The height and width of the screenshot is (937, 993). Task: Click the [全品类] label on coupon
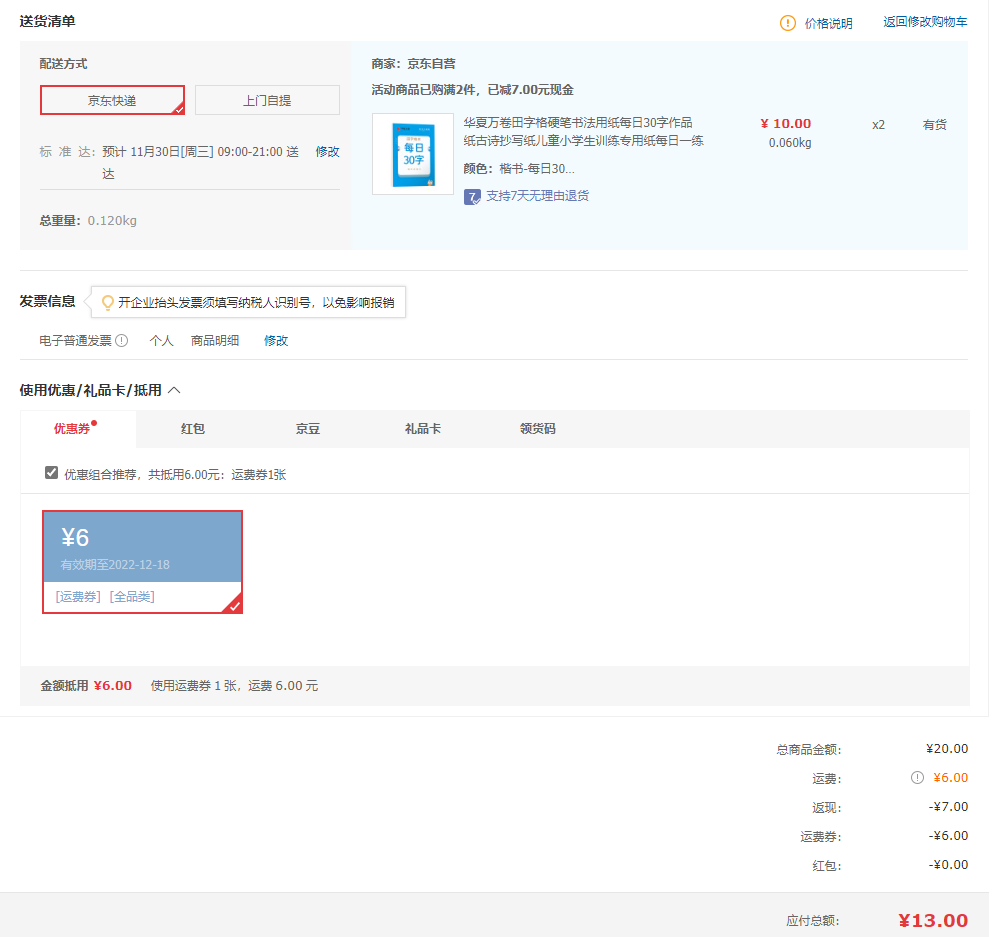click(132, 596)
